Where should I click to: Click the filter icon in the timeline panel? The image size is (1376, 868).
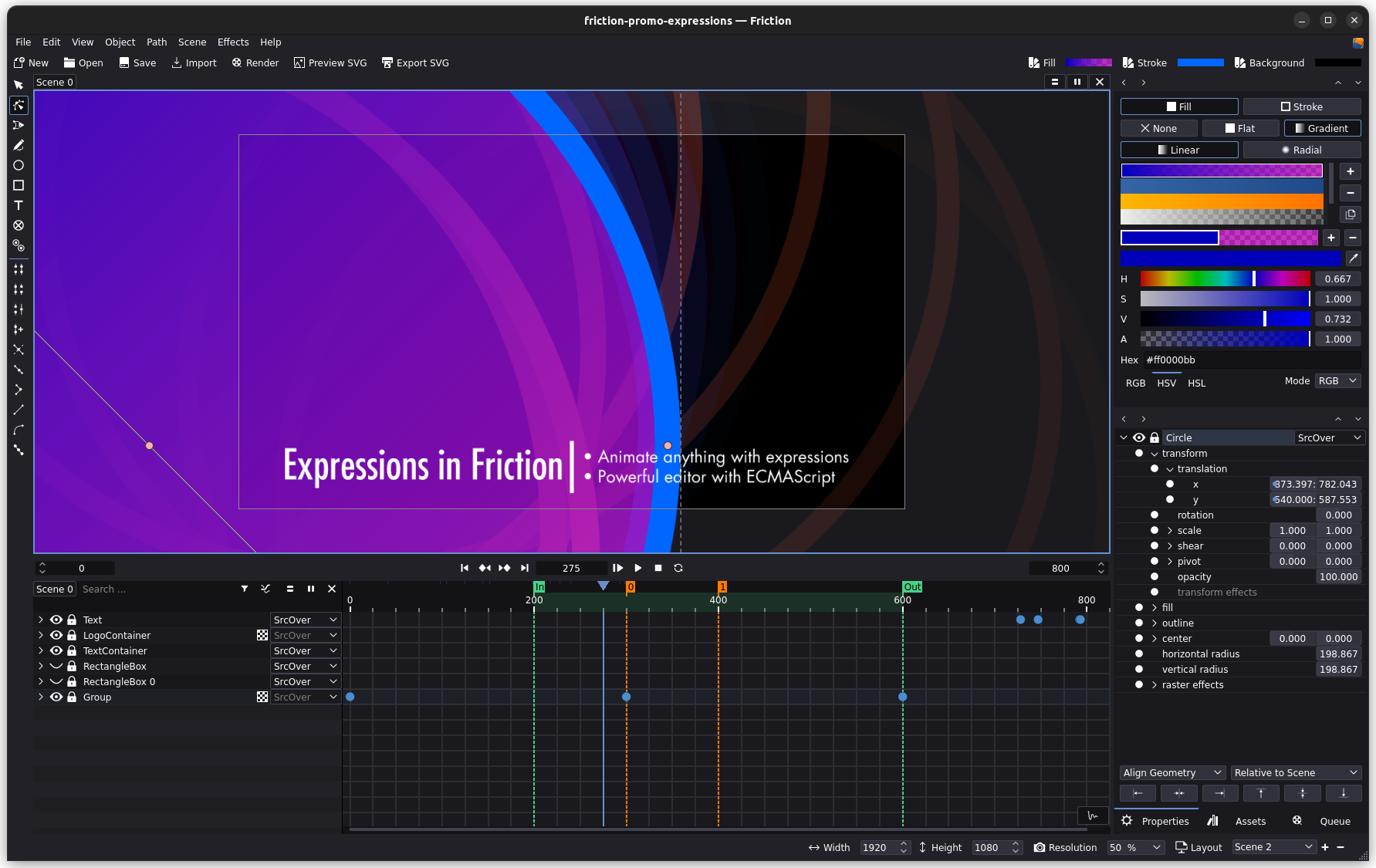[x=245, y=589]
